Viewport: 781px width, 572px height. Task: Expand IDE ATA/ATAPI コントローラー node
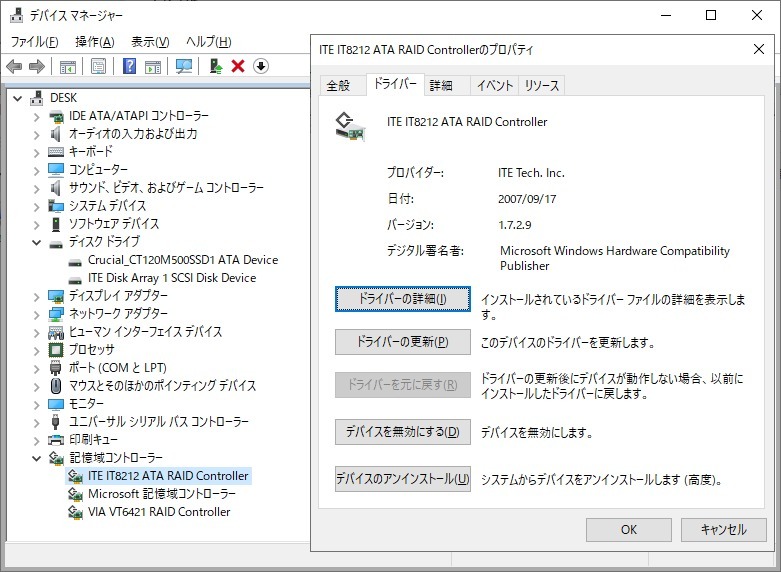36,117
